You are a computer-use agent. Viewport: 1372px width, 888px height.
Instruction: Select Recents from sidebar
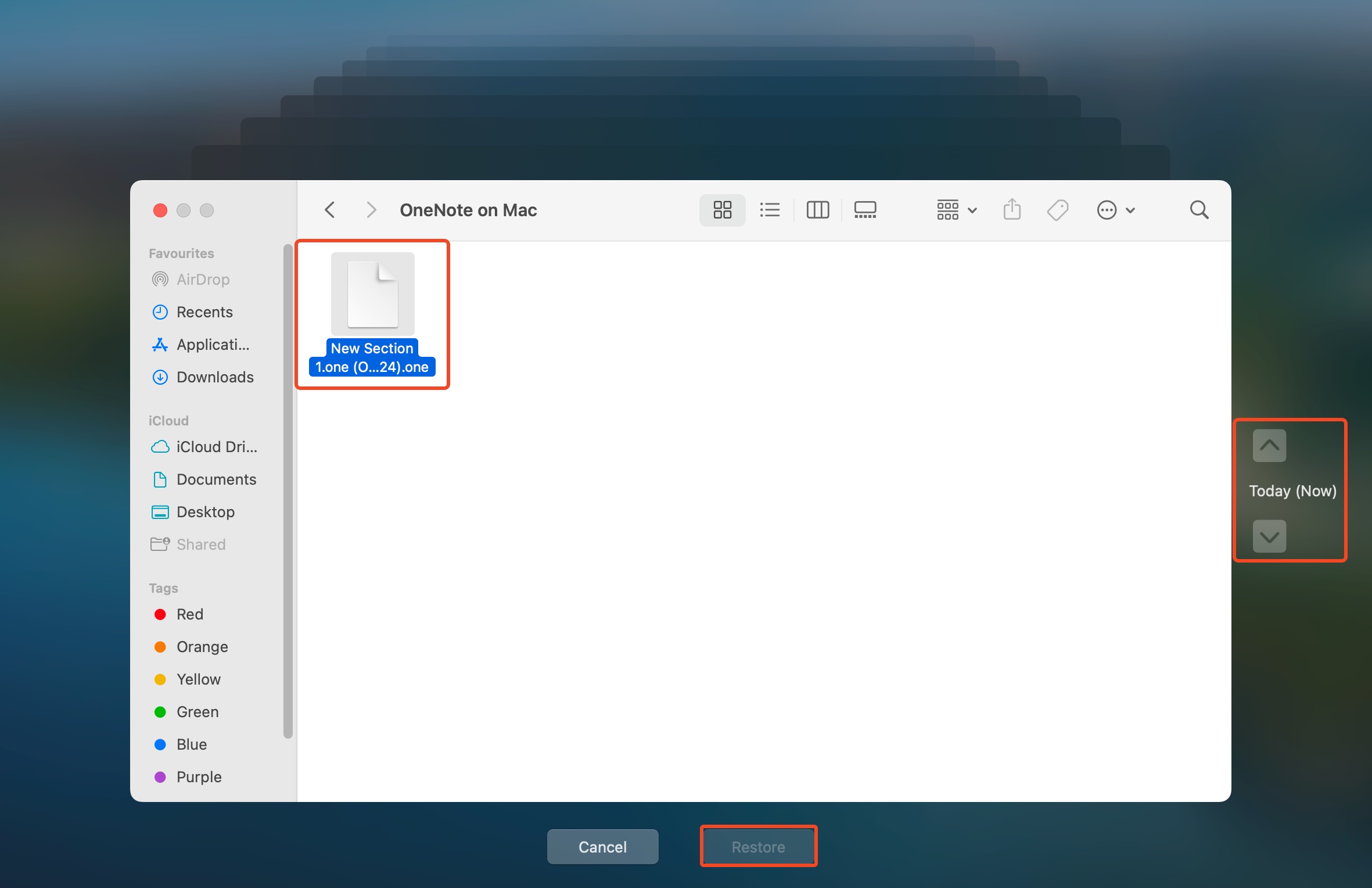(x=204, y=311)
